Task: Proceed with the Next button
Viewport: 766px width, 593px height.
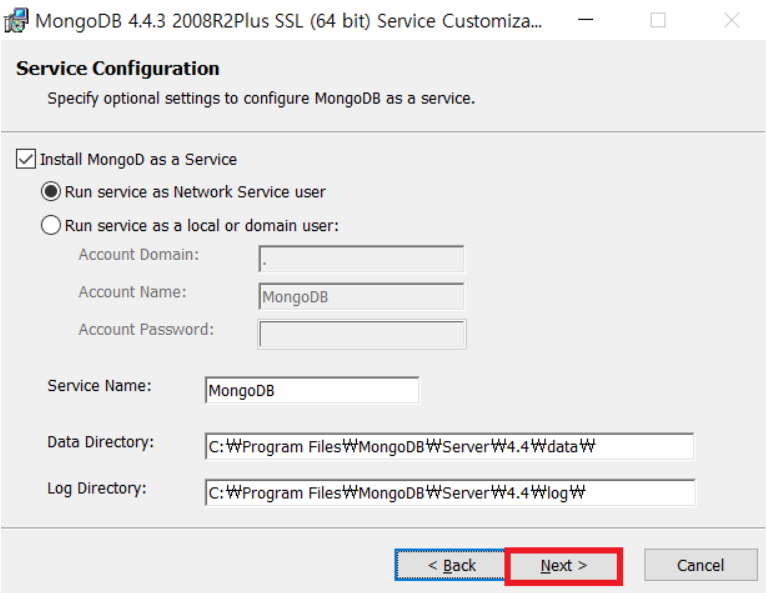Action: [564, 566]
